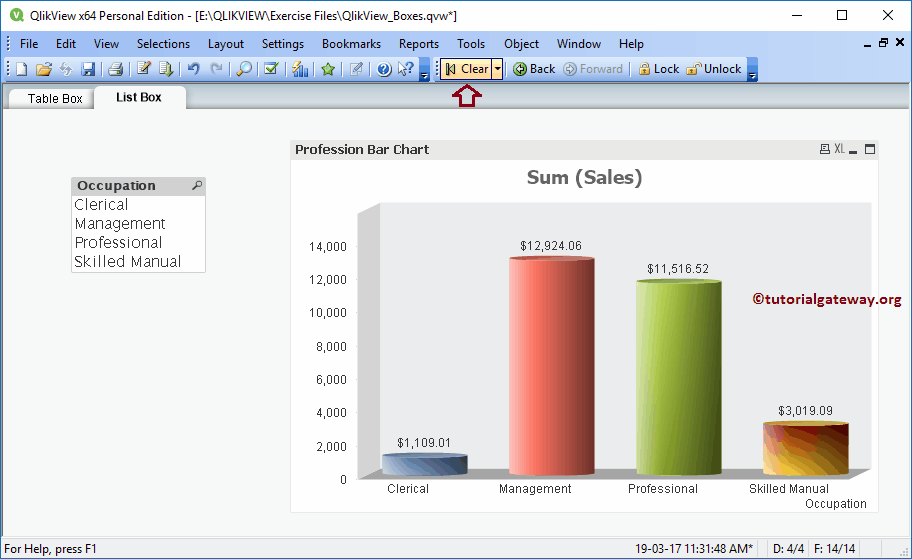Image resolution: width=912 pixels, height=559 pixels.
Task: Open the Help menu
Action: click(x=631, y=44)
